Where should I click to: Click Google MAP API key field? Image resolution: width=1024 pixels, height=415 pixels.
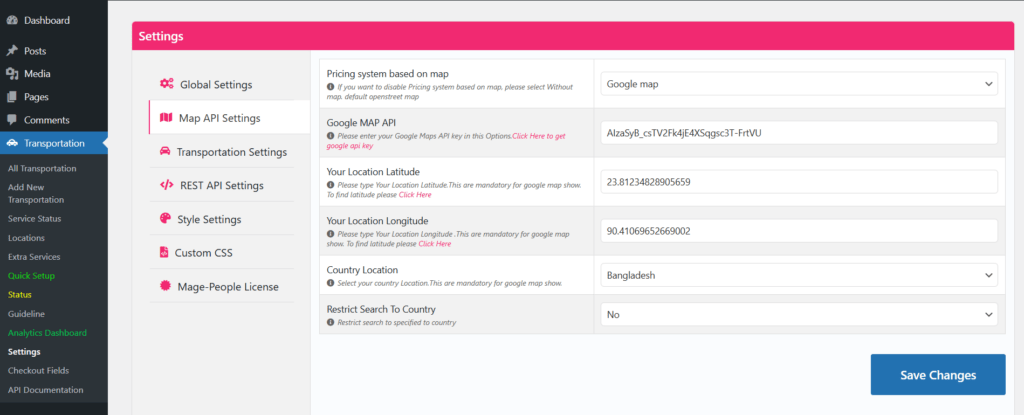(799, 133)
